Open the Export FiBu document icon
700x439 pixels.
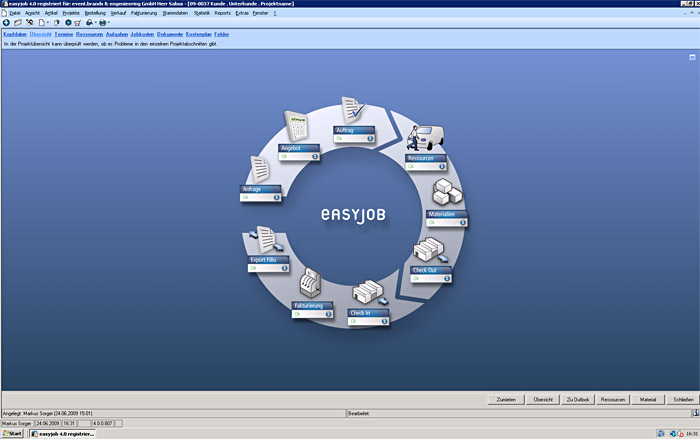[x=267, y=240]
